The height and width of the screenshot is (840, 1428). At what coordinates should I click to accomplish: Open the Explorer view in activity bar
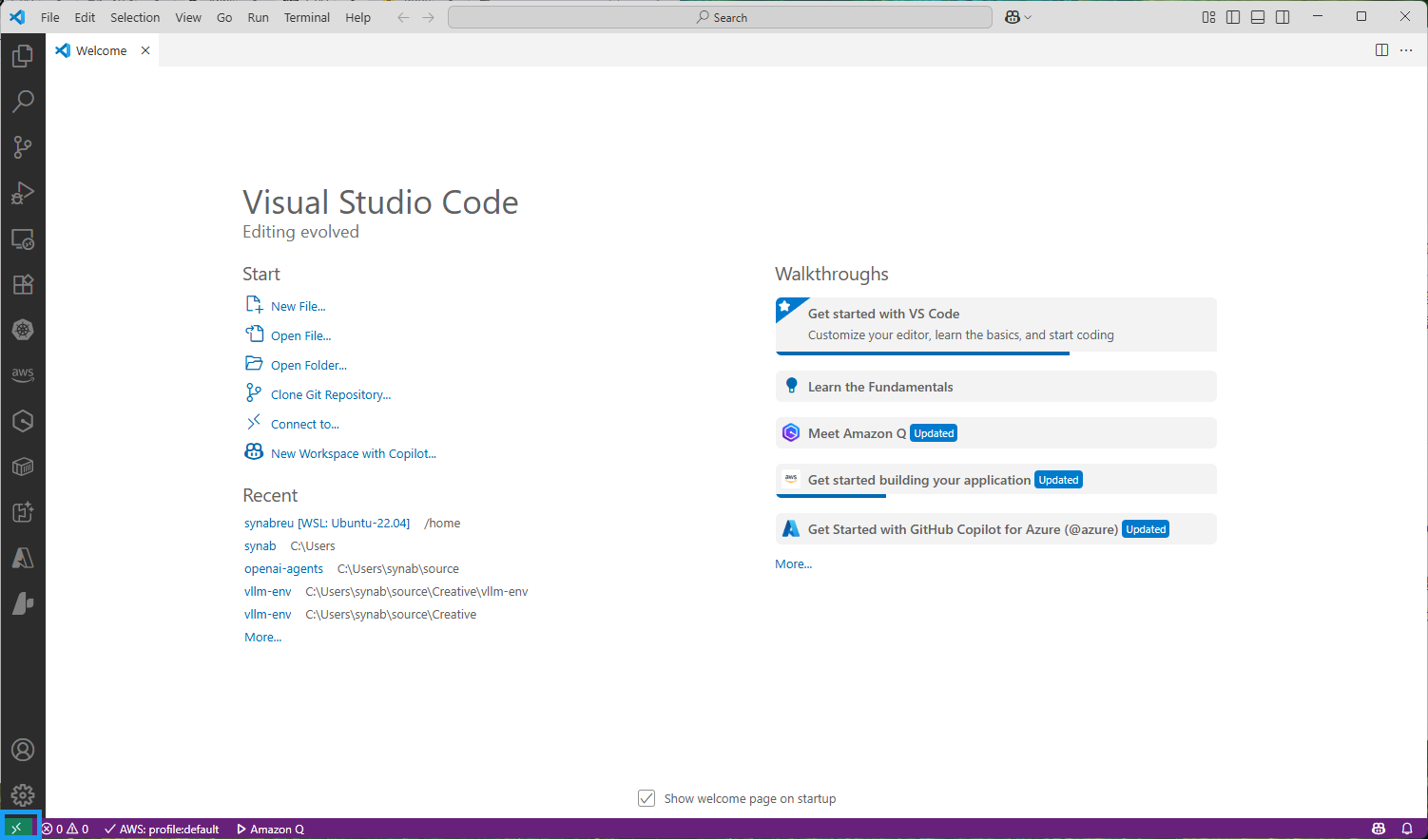(23, 56)
